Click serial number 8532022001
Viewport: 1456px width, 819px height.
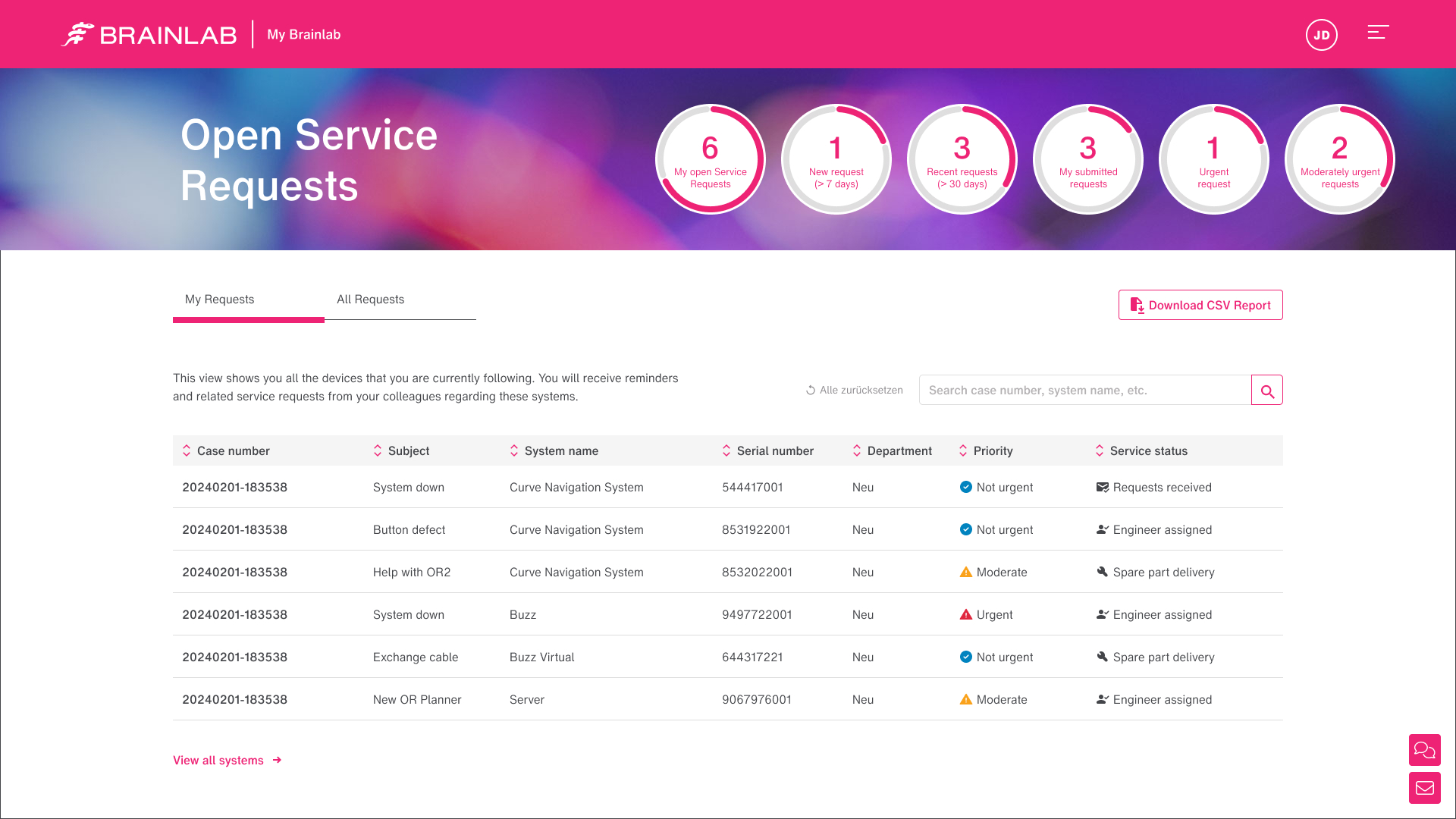757,573
